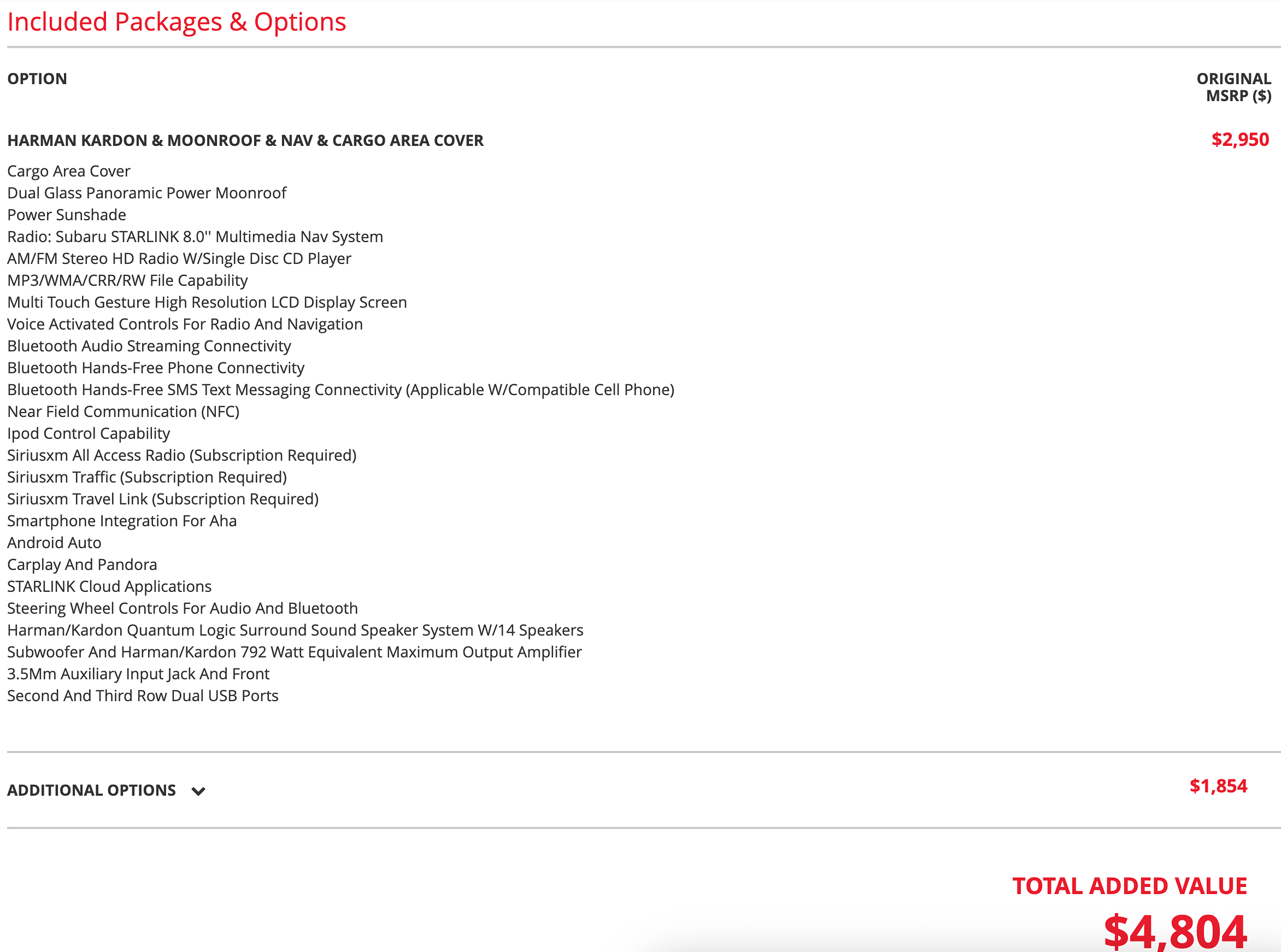Screen dimensions: 1281x952
Task: Click the STARLINK Cloud Applications item
Action: pos(109,586)
